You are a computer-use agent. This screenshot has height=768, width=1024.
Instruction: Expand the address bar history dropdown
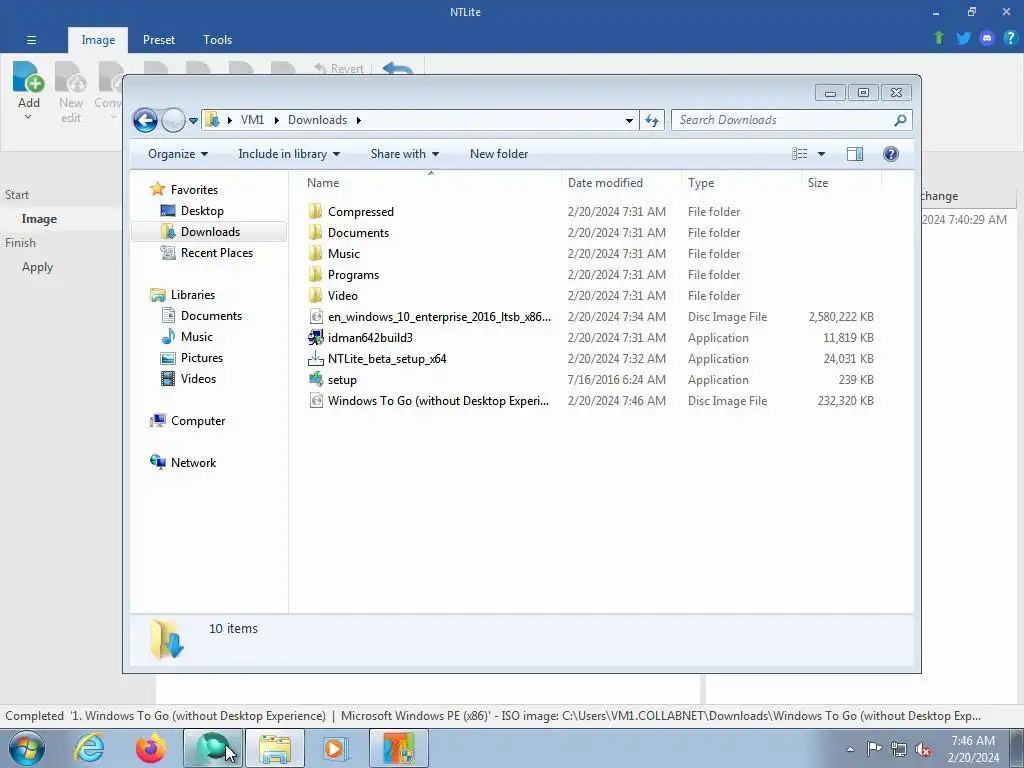tap(629, 120)
